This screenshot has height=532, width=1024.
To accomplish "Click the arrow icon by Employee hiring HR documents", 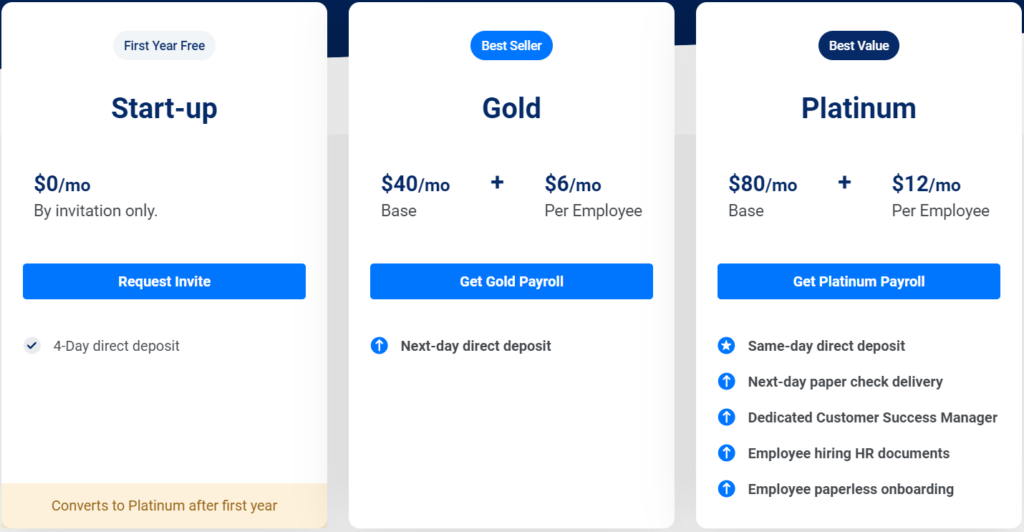I will [726, 453].
